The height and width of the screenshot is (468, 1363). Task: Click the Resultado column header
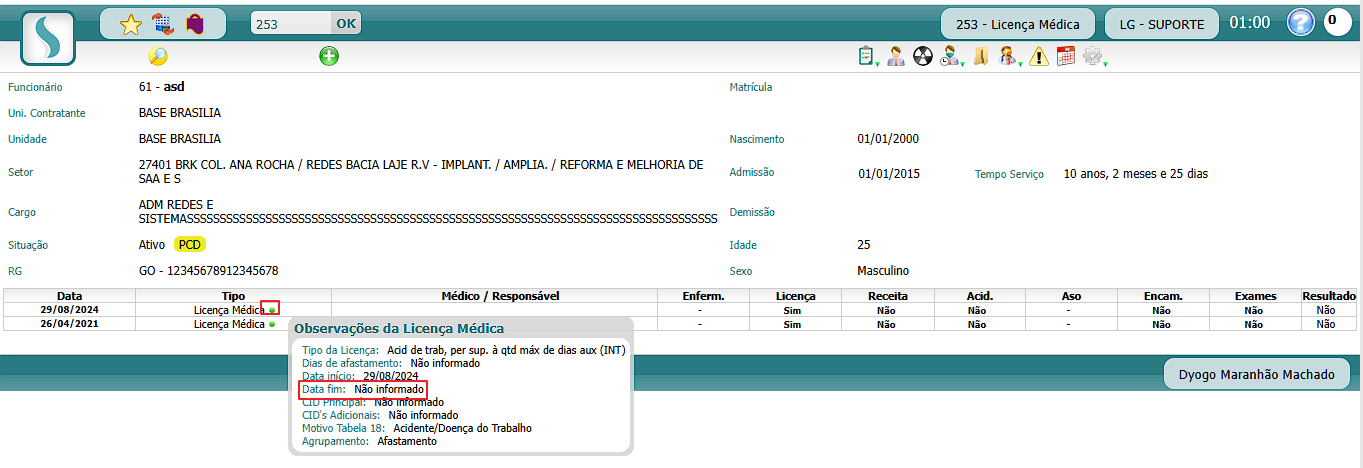click(1329, 296)
